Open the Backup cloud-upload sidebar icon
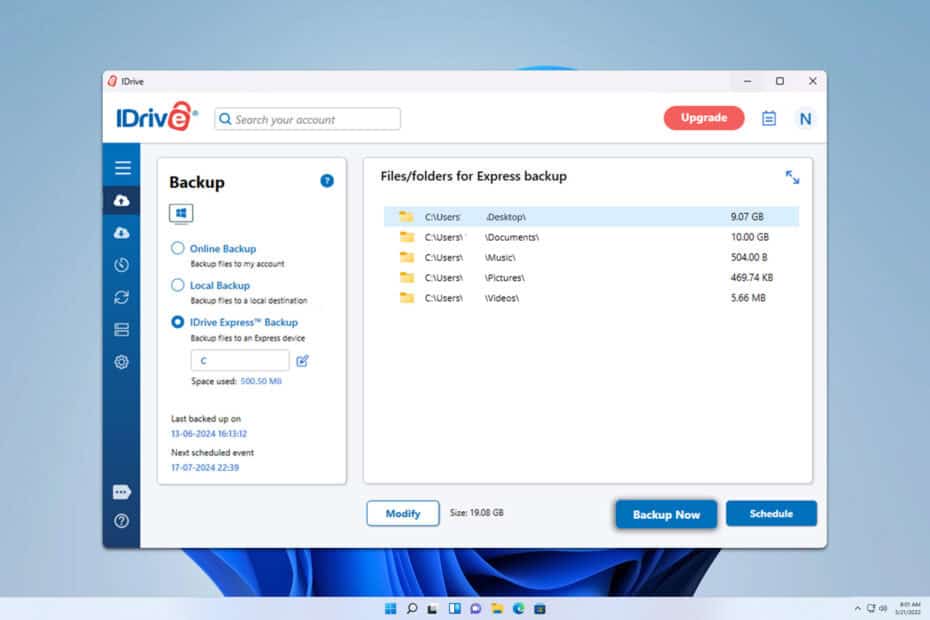The height and width of the screenshot is (620, 930). tap(122, 201)
